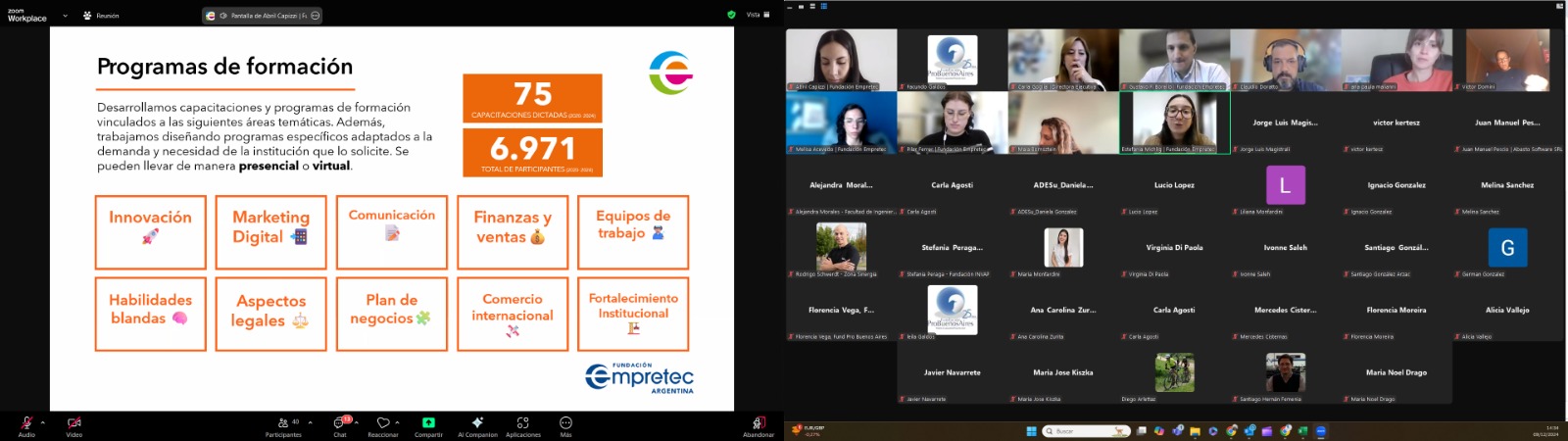Click green encryption shield icon

[x=731, y=15]
